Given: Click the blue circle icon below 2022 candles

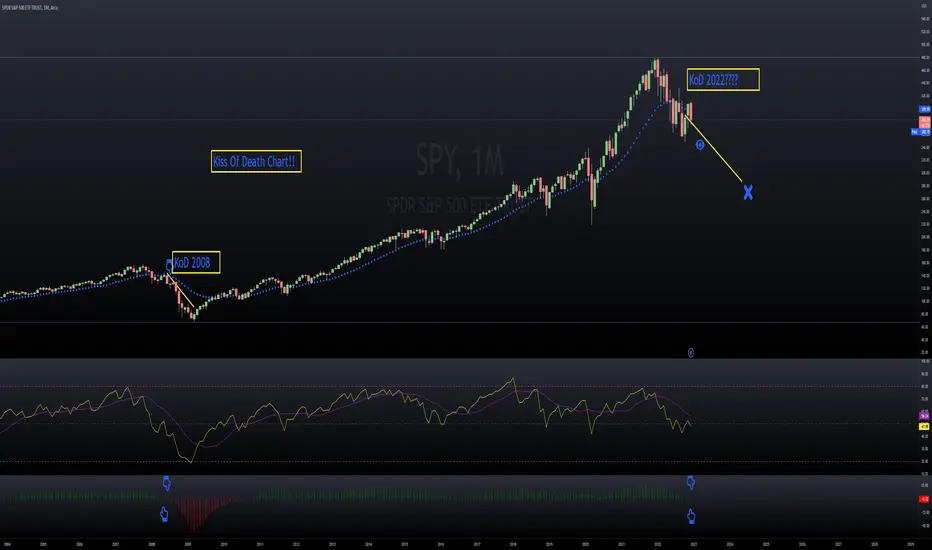Looking at the screenshot, I should (x=700, y=144).
